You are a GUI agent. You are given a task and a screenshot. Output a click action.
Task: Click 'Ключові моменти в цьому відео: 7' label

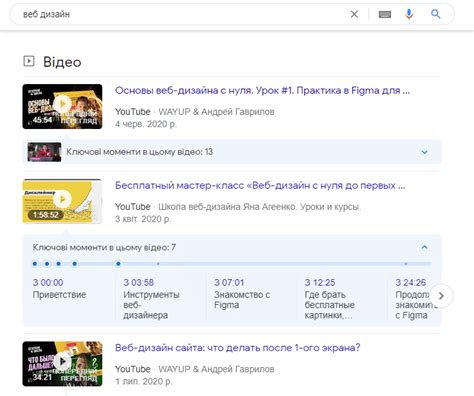(x=104, y=247)
